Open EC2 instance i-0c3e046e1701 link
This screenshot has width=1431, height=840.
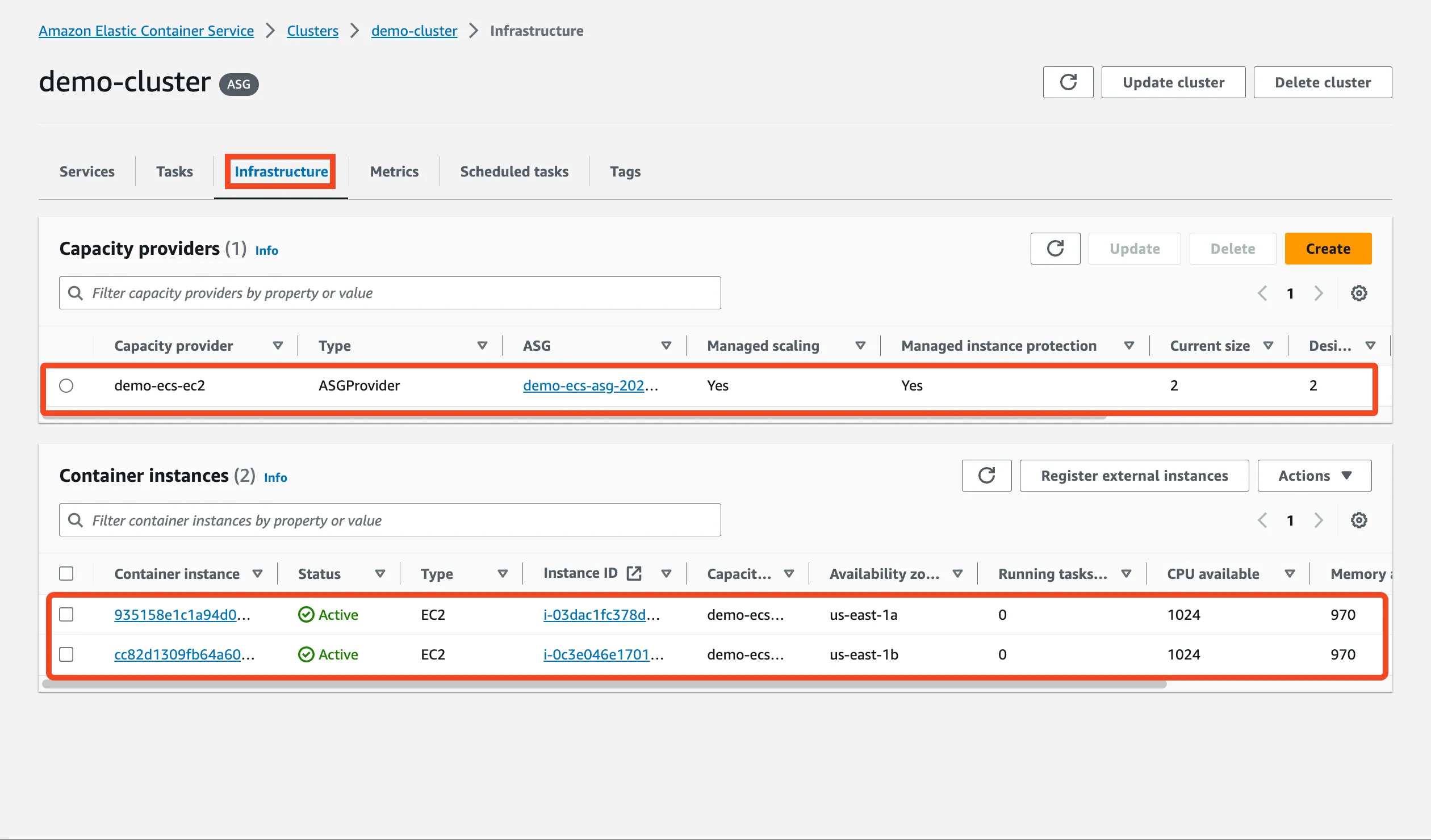pyautogui.click(x=603, y=654)
